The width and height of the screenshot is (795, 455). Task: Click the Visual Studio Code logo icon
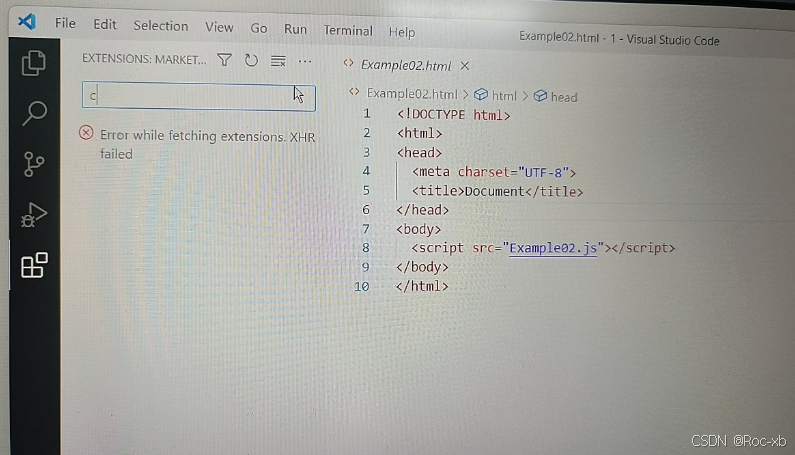click(x=27, y=21)
